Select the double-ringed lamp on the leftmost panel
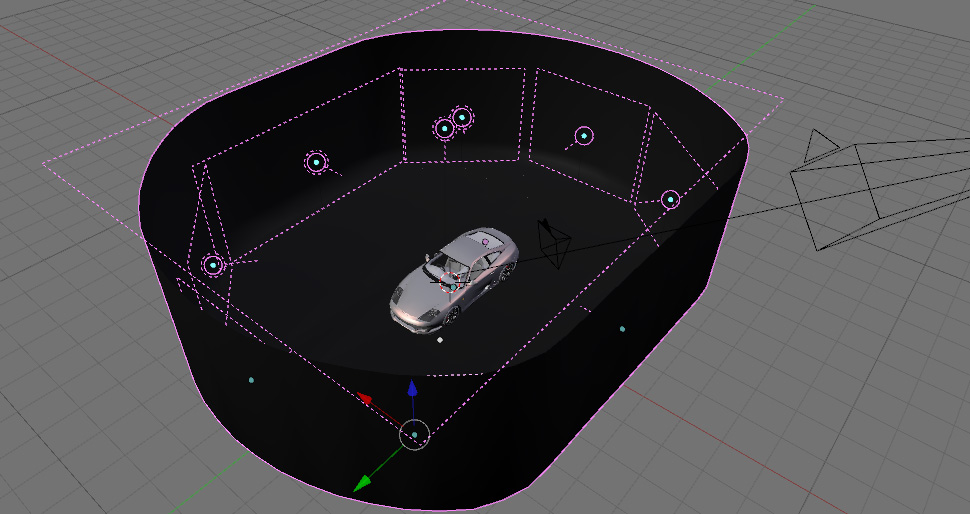Screen dimensions: 970x514 (213, 265)
